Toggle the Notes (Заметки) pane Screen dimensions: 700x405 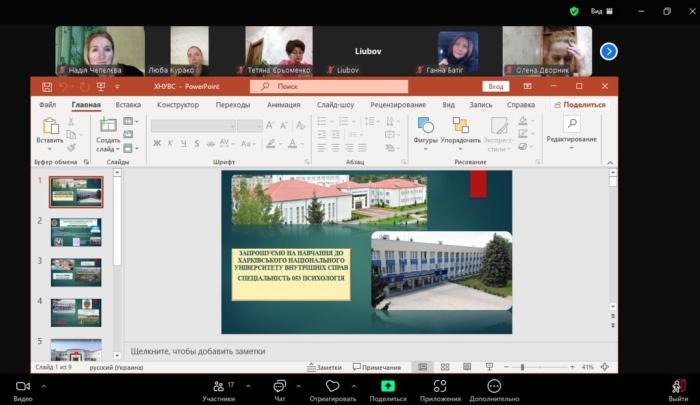[323, 367]
